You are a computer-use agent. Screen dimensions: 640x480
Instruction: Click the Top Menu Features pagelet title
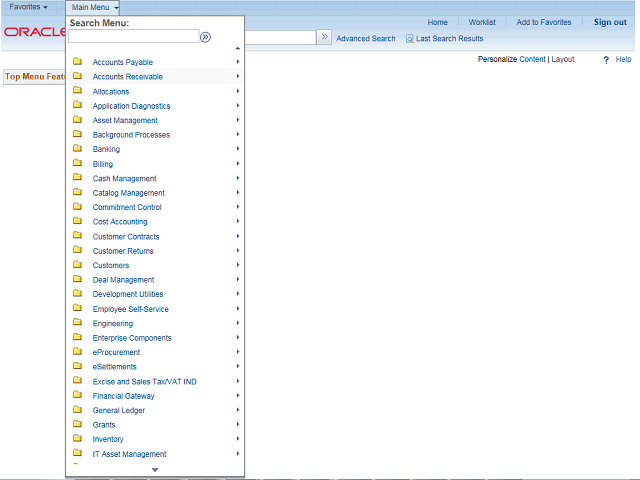tap(35, 76)
